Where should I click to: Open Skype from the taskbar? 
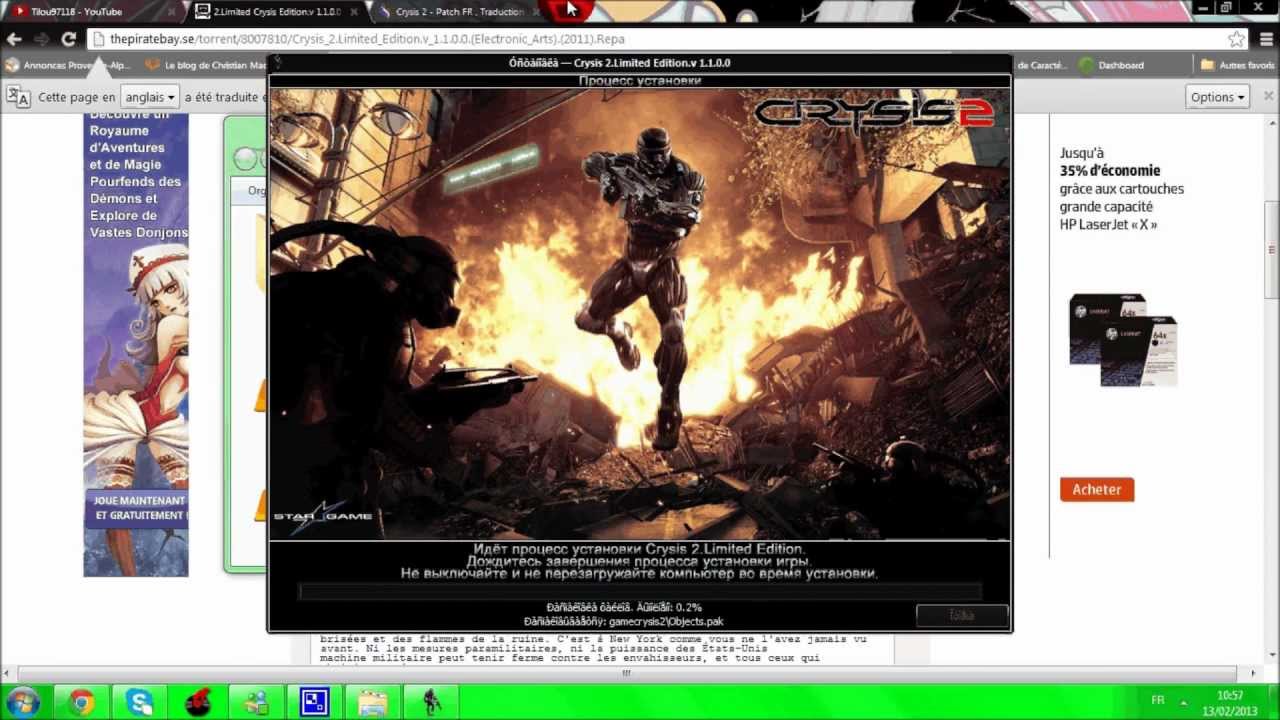click(139, 702)
